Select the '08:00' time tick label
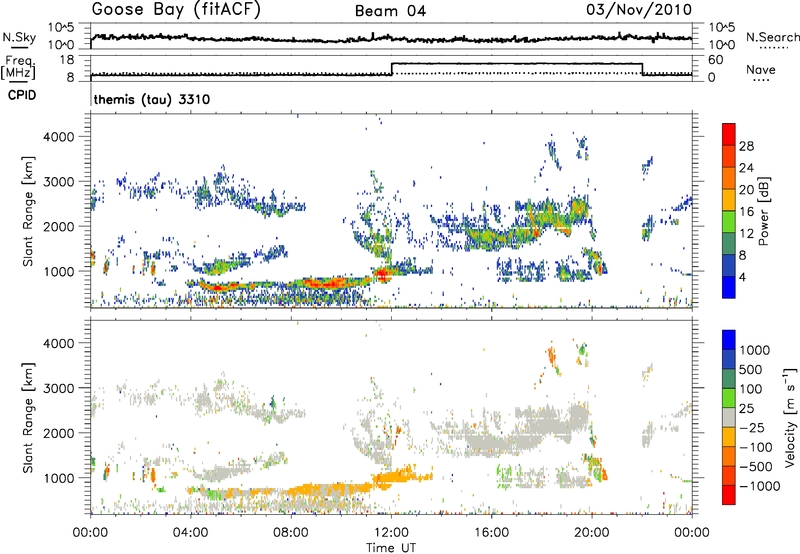Image resolution: width=800 pixels, height=554 pixels. point(291,533)
